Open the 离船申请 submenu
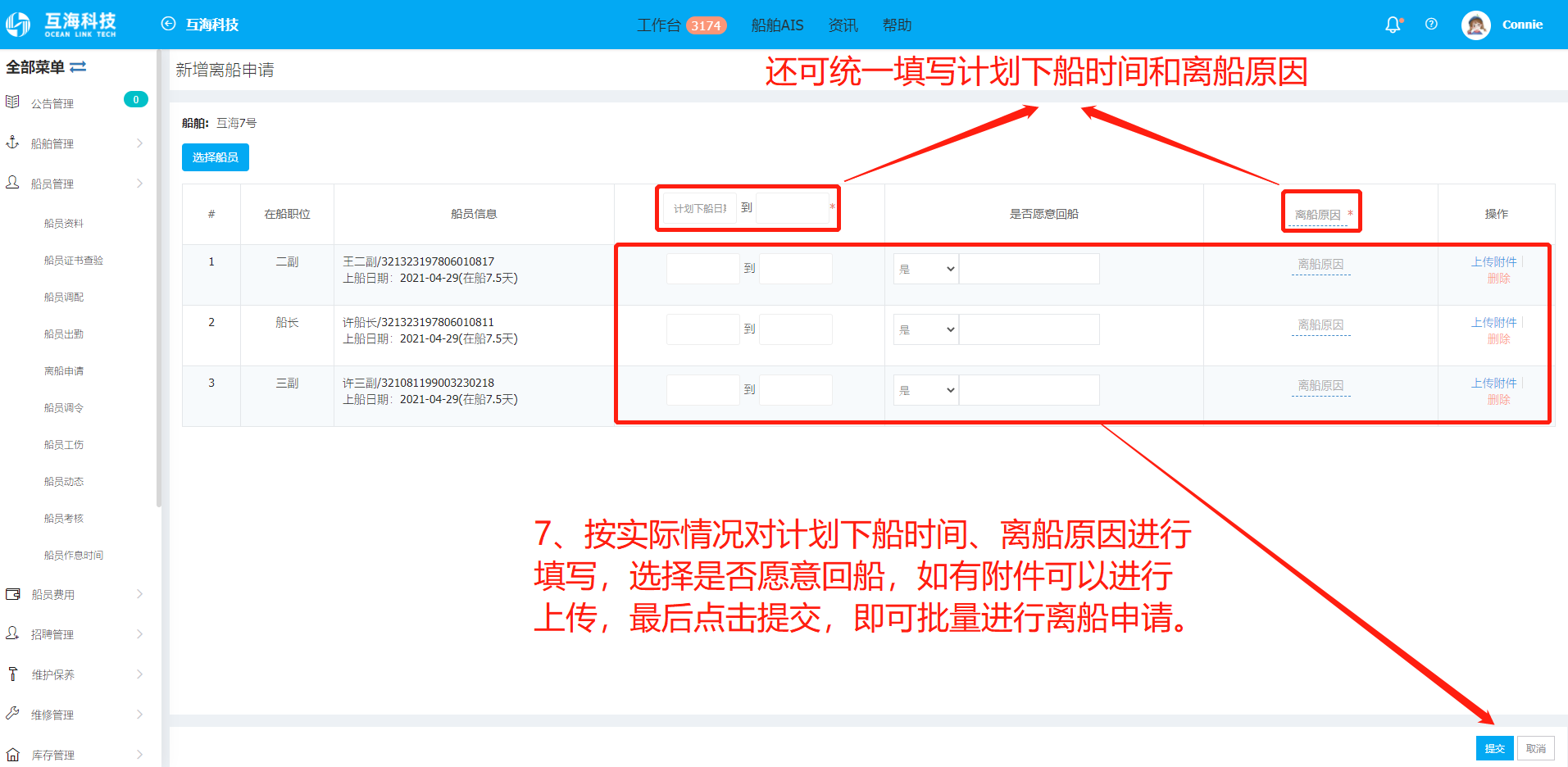This screenshot has width=1568, height=767. 64,370
